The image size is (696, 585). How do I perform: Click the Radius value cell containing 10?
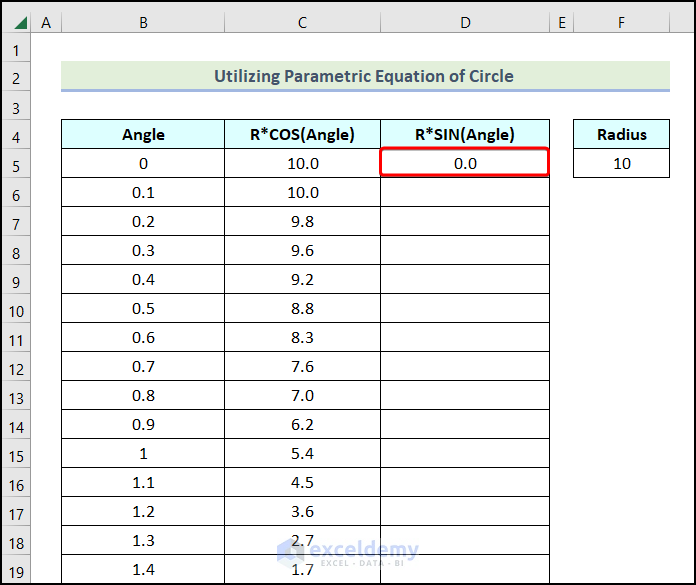(621, 163)
